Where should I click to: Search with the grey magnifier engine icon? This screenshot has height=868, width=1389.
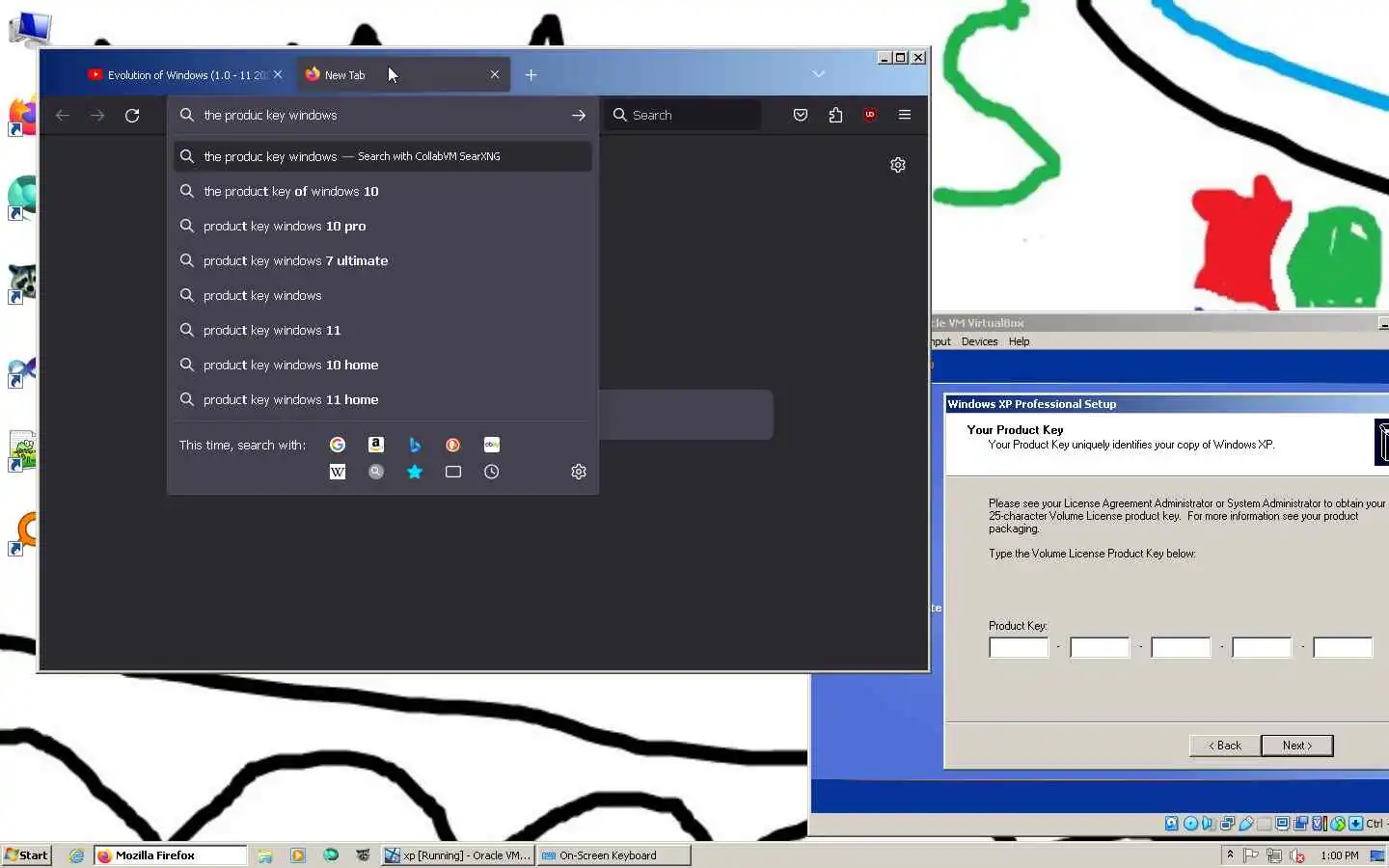pyautogui.click(x=376, y=472)
